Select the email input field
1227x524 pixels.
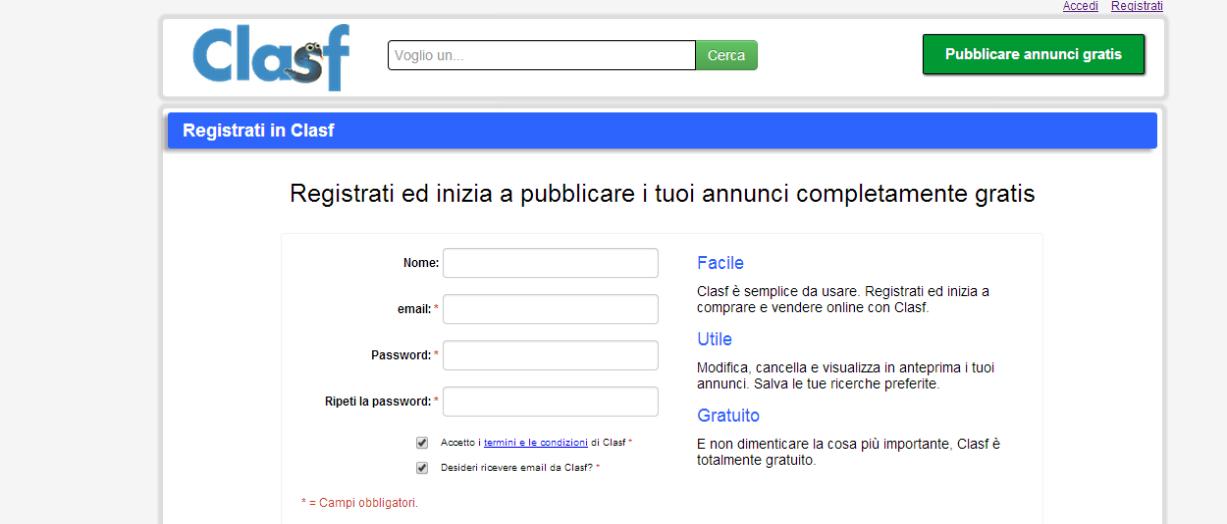coord(551,309)
